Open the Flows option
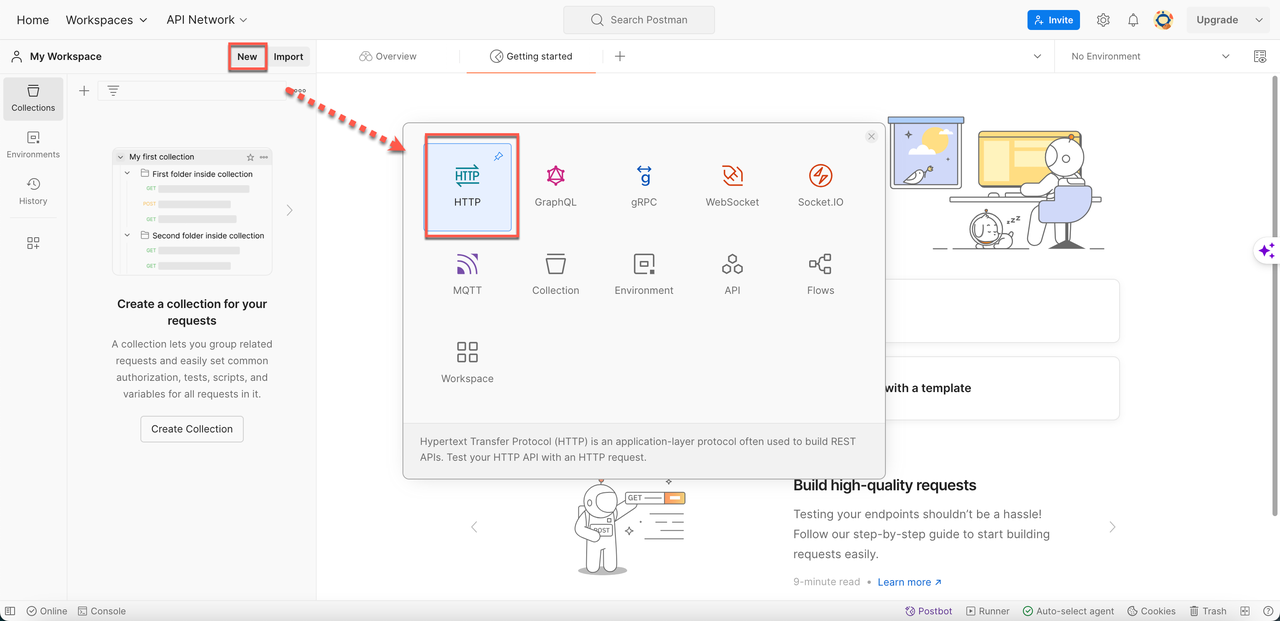This screenshot has width=1280, height=621. click(x=820, y=275)
